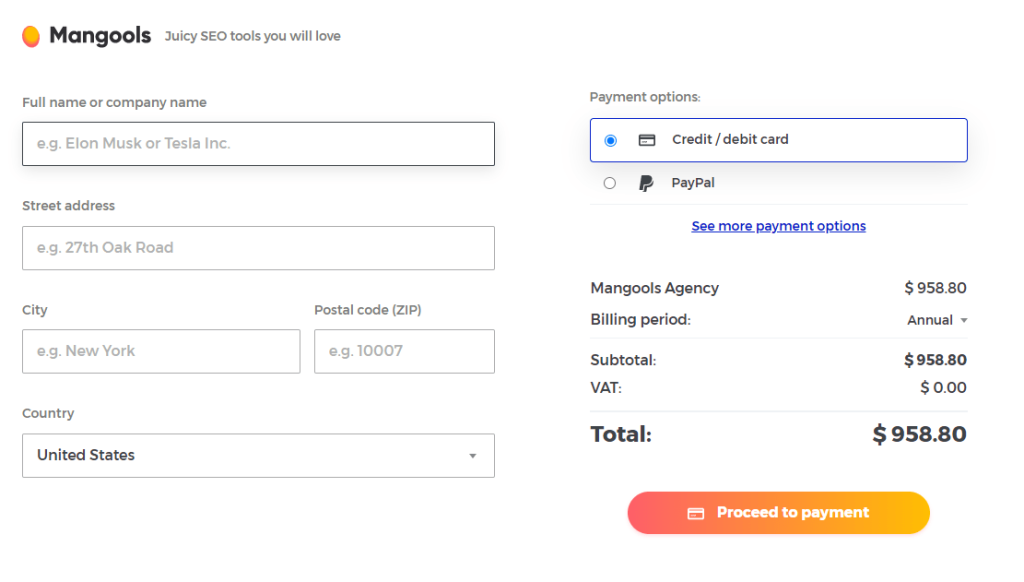
Task: Click the Postal code (ZIP) field
Action: click(x=404, y=351)
